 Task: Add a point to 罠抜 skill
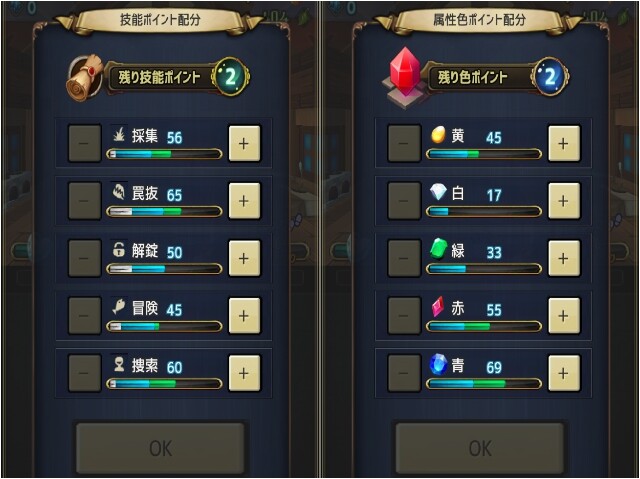pos(244,201)
